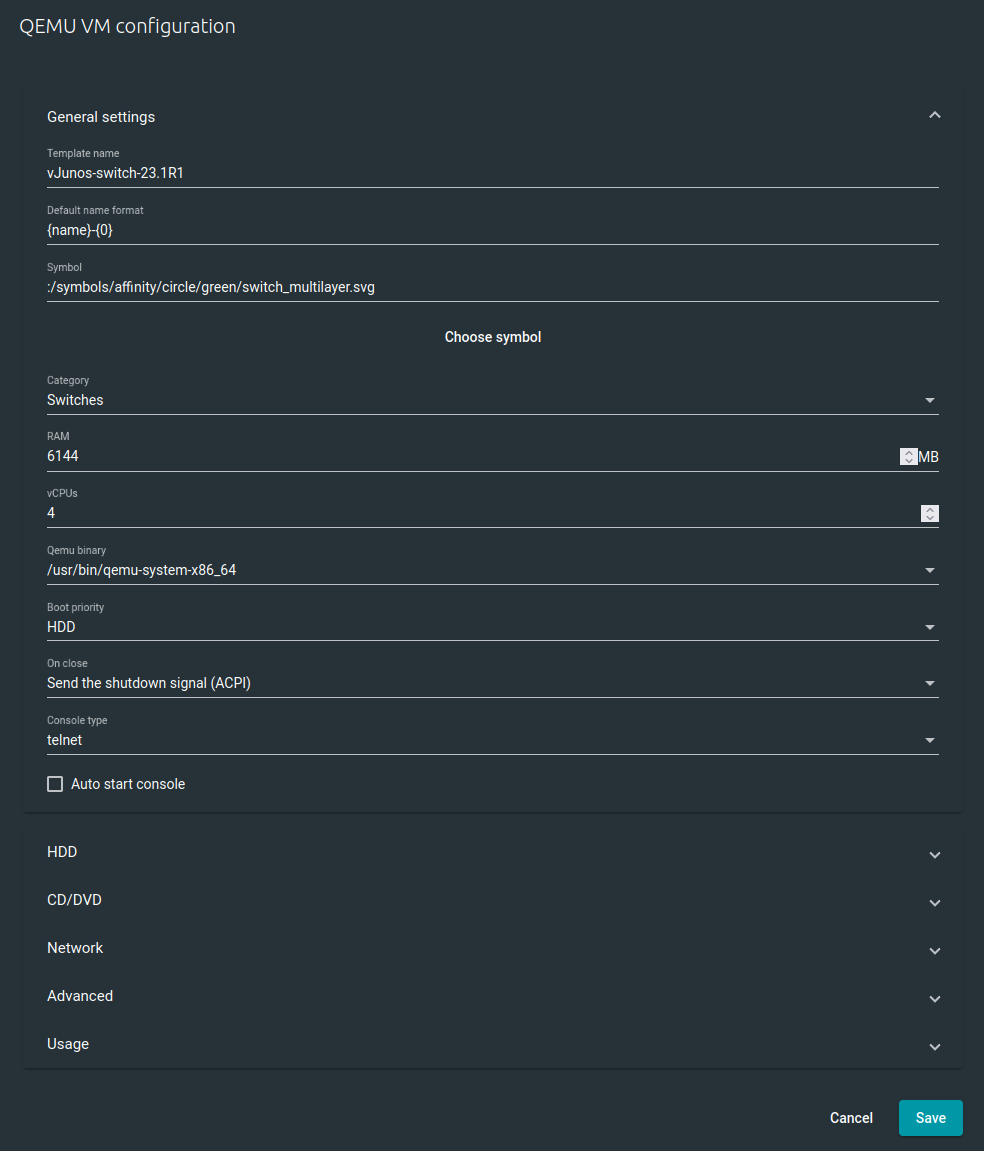Open the Qemu binary dropdown

coord(493,570)
